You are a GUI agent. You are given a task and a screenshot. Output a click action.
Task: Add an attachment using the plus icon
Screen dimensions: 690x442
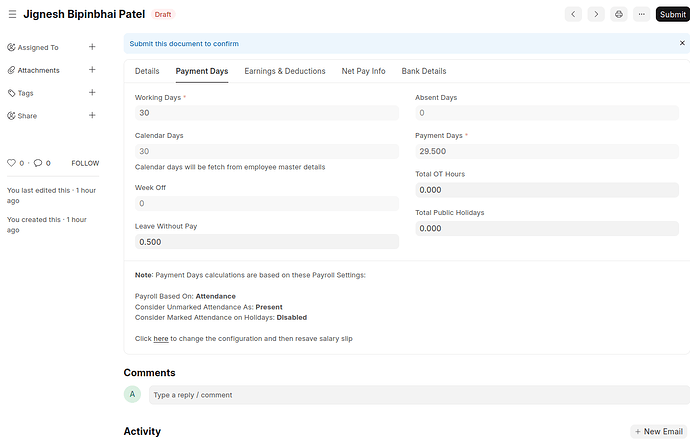92,70
